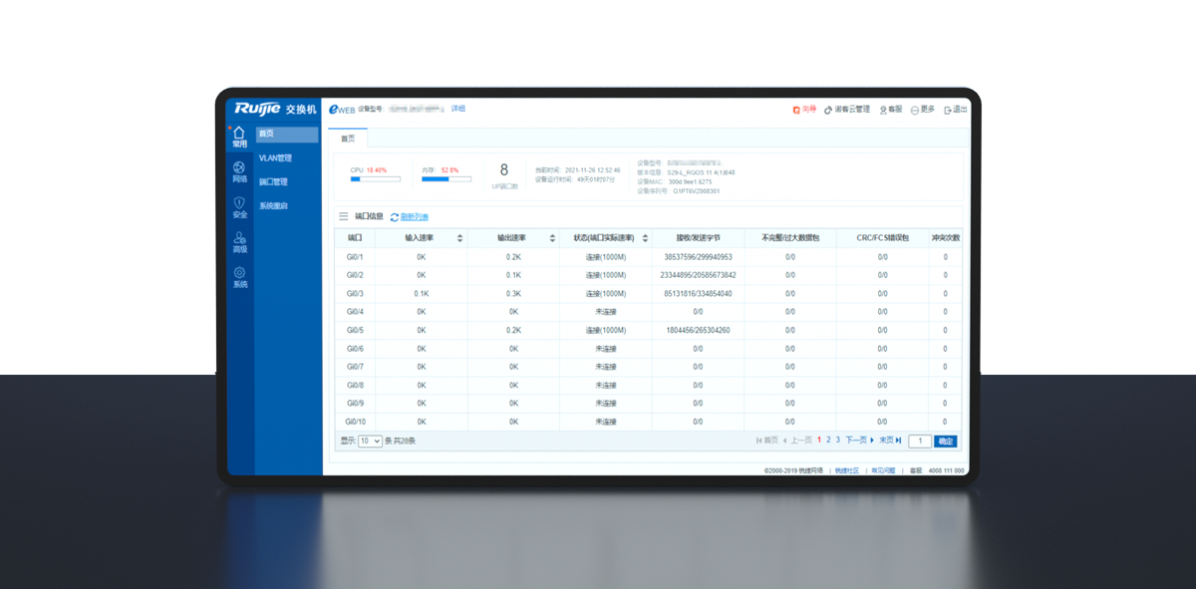Sort table by 输出速率 column arrows
Screen dimensions: 1196x591
(x=552, y=238)
